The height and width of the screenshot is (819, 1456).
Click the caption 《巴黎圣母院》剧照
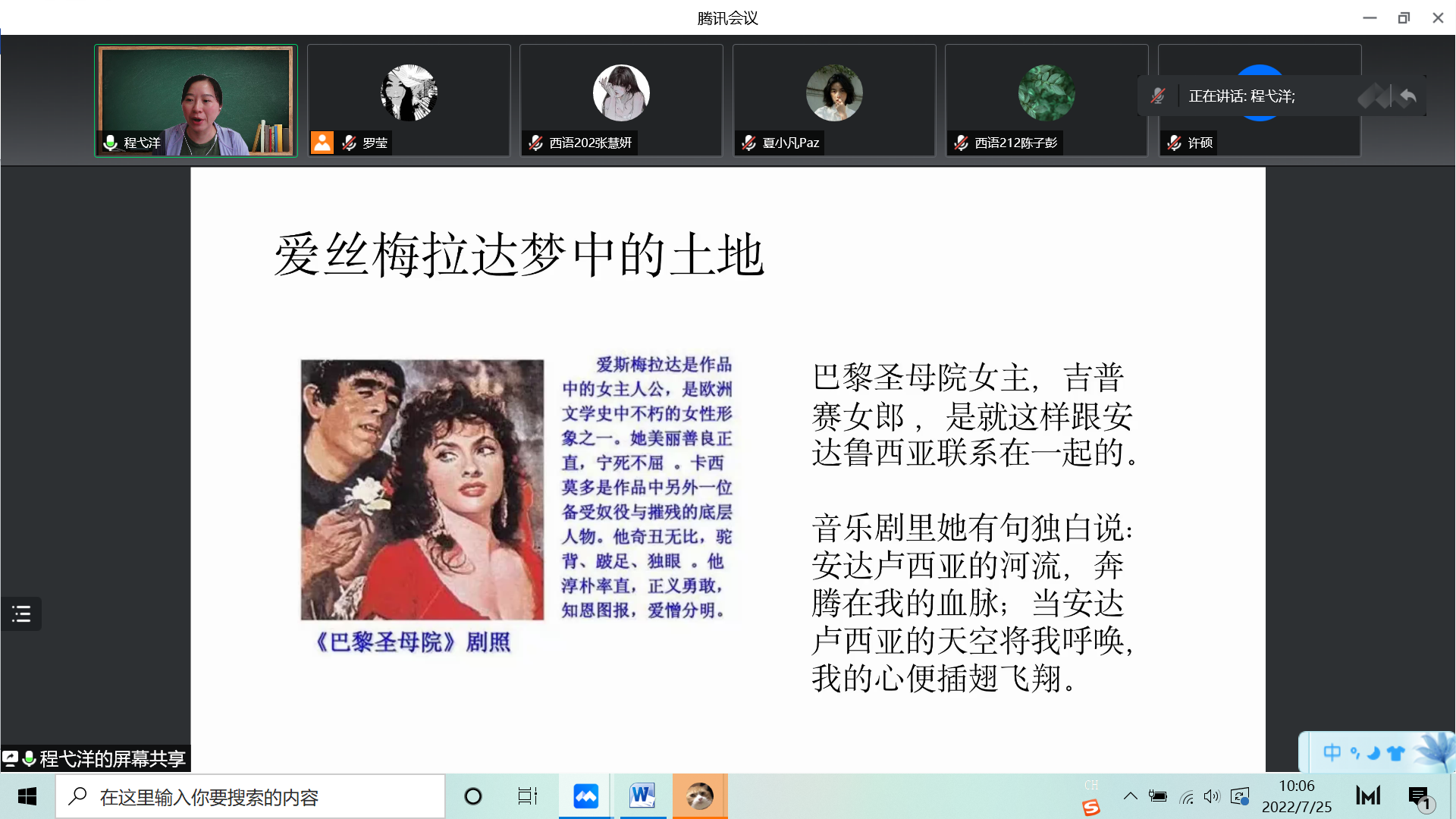tap(412, 642)
